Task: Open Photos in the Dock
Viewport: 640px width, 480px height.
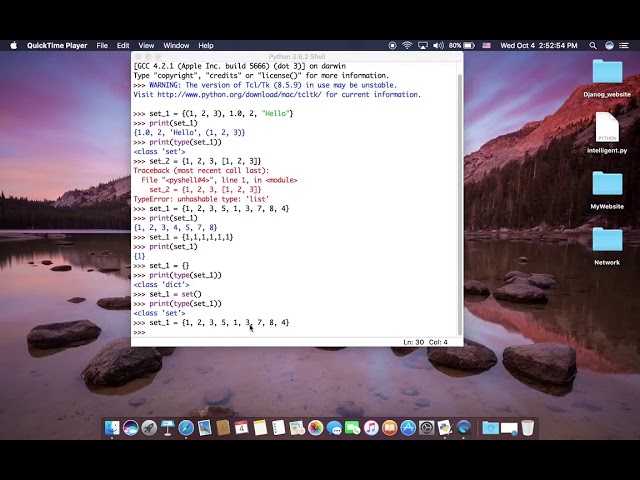Action: 316,428
